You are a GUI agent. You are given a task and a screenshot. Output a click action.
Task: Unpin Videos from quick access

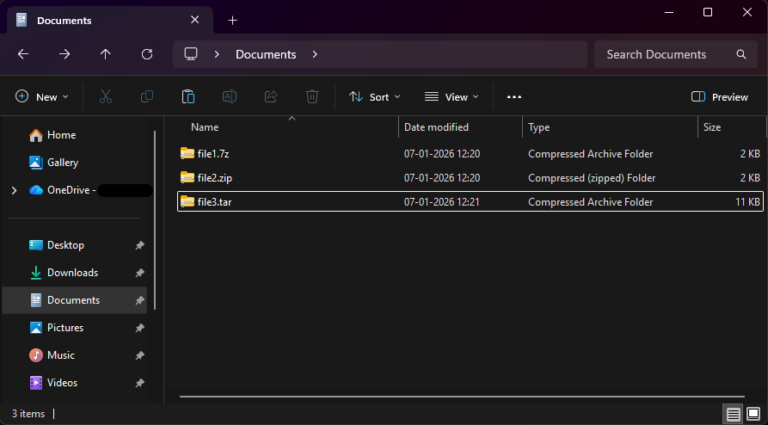tap(140, 382)
